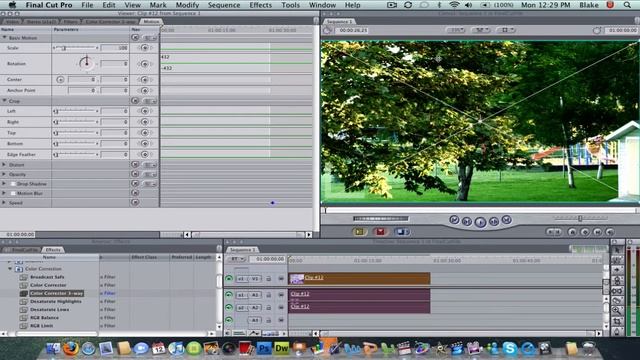Open Skype from the Dock

pyautogui.click(x=509, y=349)
